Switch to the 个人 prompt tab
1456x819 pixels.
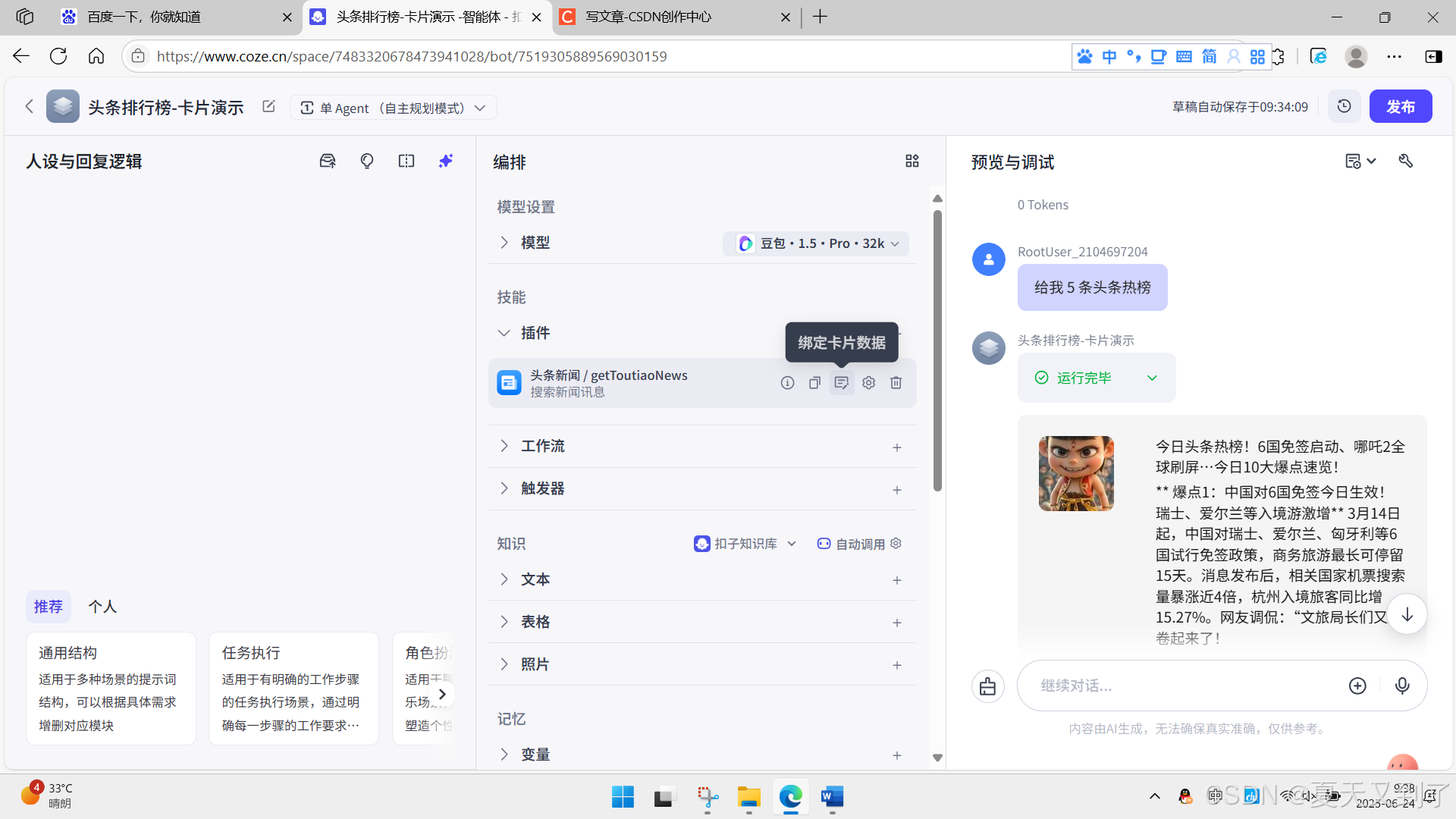102,607
